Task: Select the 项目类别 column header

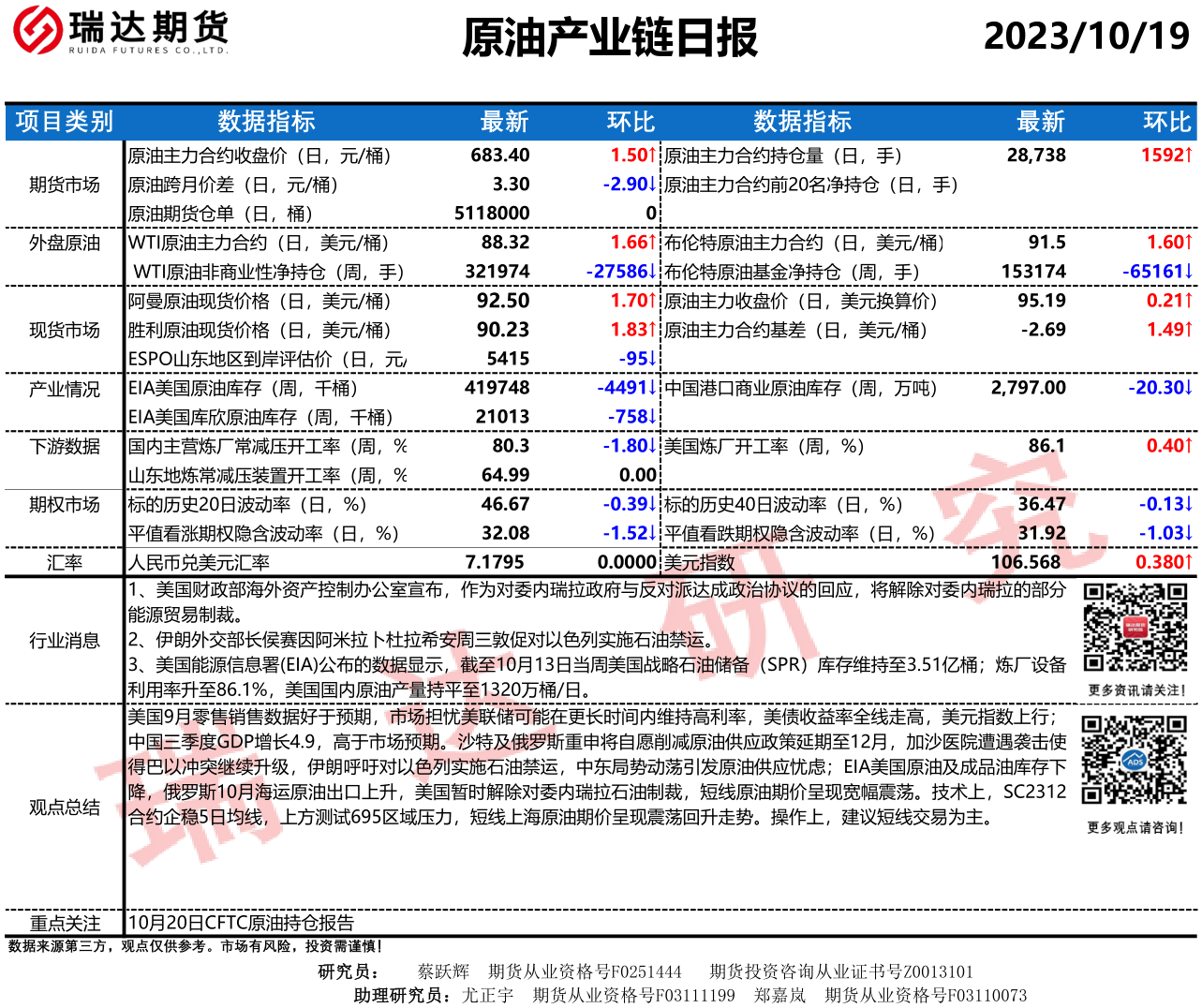Action: point(64,122)
